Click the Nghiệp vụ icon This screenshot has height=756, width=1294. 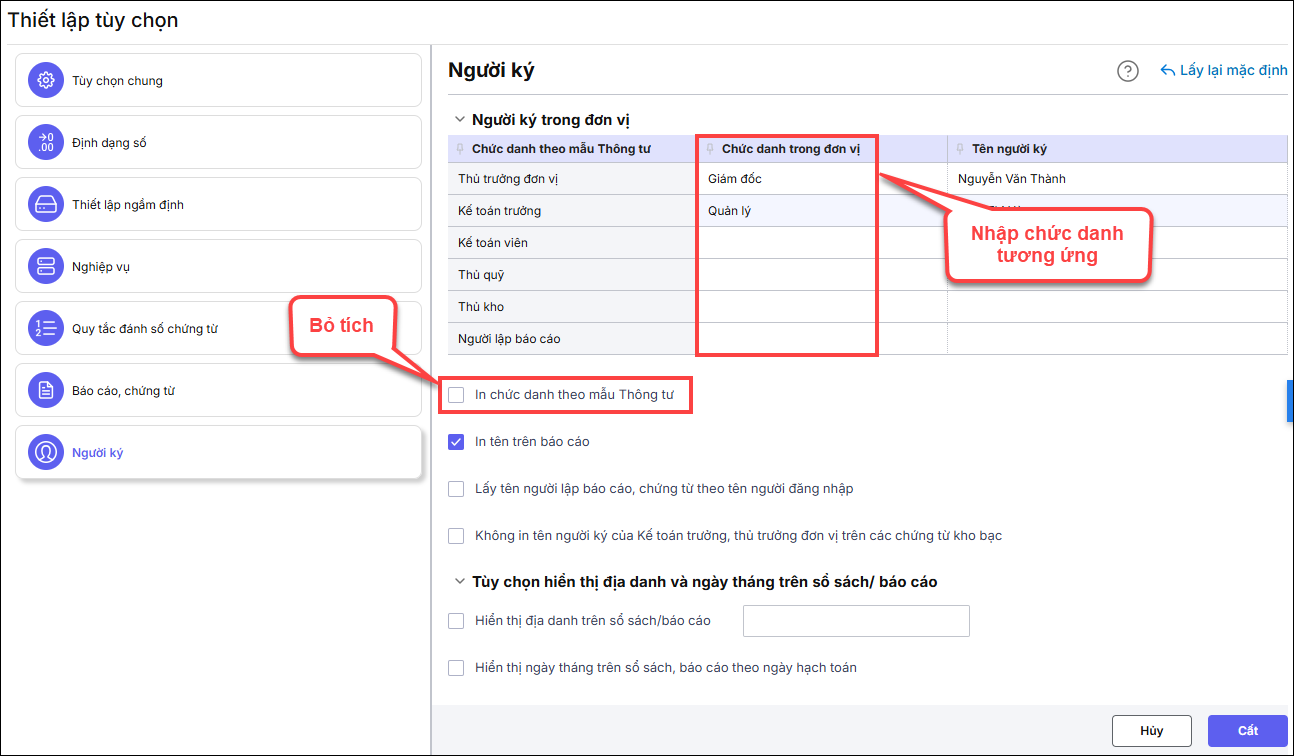point(45,267)
